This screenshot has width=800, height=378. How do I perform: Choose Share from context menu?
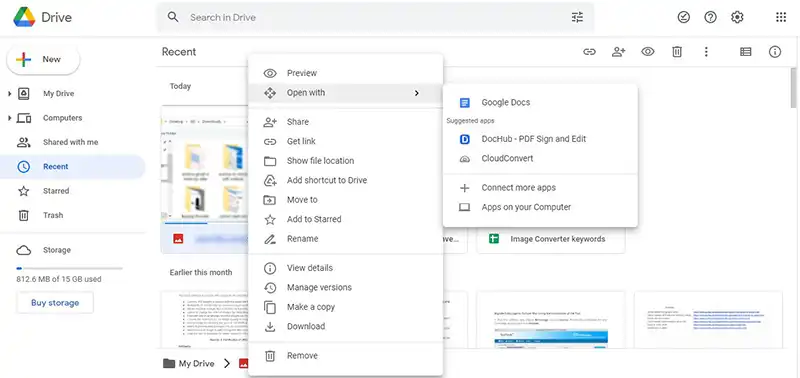[x=345, y=122]
